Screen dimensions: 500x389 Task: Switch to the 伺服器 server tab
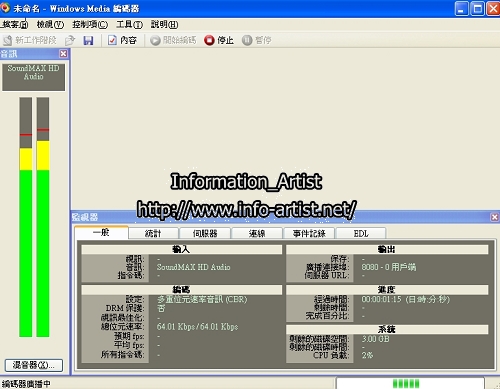(x=205, y=233)
